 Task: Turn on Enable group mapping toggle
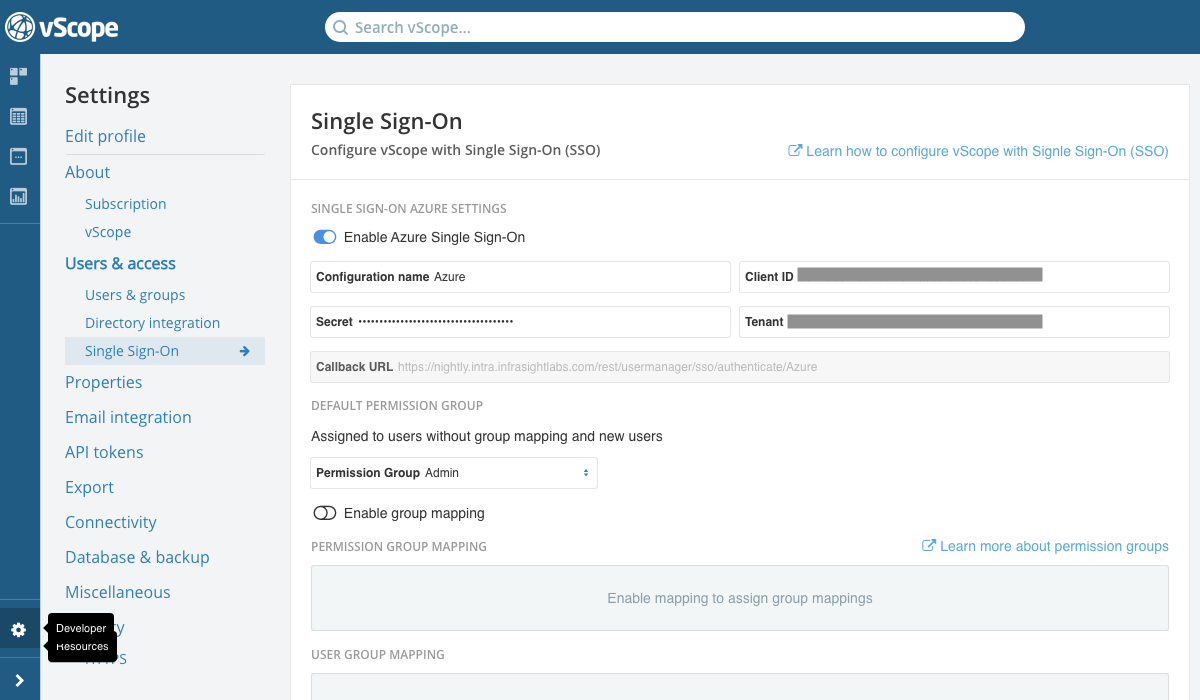pyautogui.click(x=325, y=513)
